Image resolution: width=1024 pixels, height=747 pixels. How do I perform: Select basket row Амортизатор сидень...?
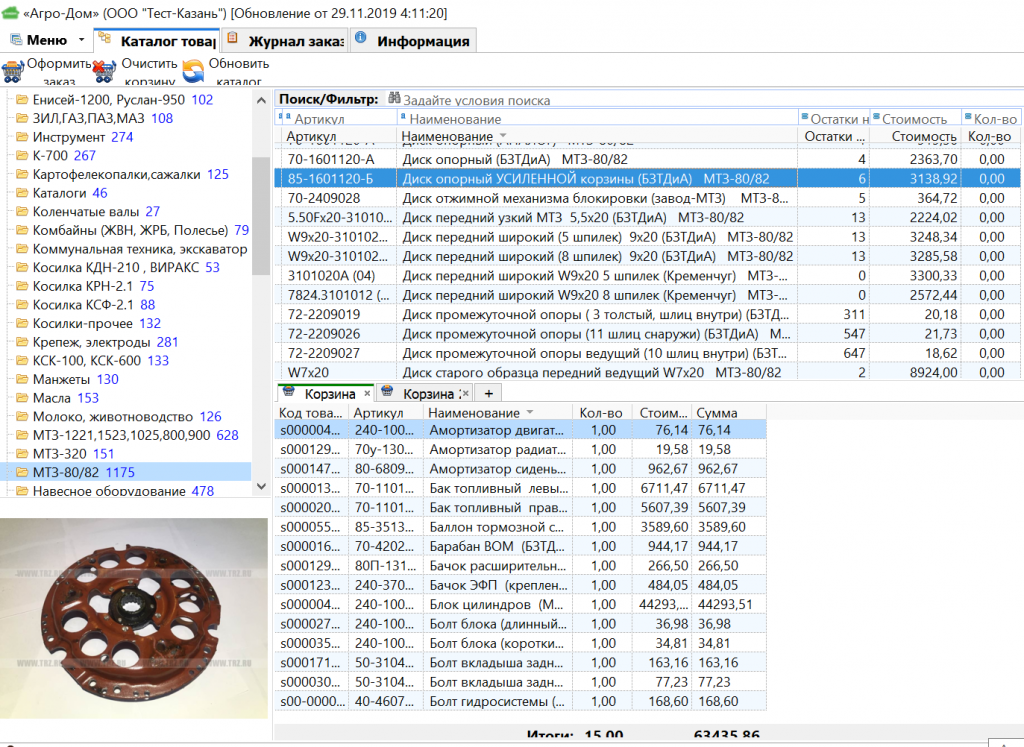click(x=520, y=469)
